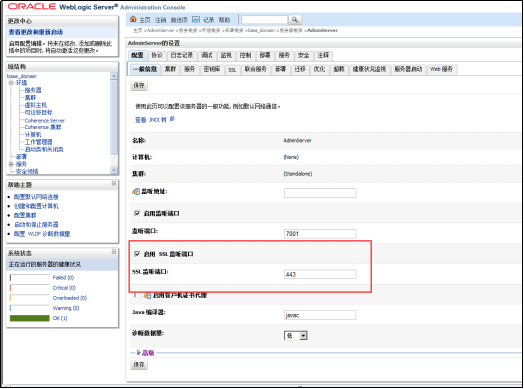Open the Coherence Server tree link

pyautogui.click(x=44, y=121)
